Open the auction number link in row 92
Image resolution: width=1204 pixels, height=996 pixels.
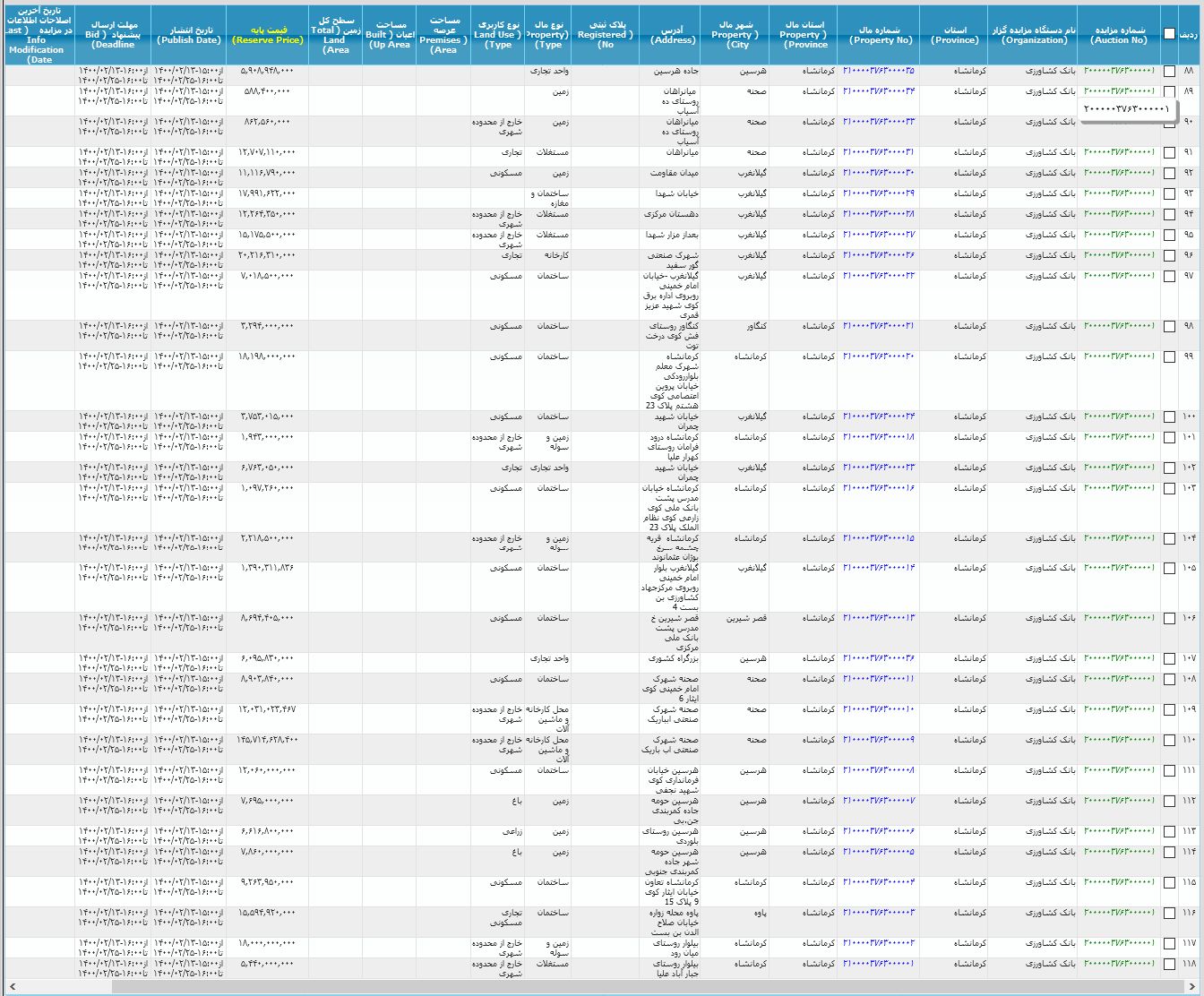(1119, 173)
